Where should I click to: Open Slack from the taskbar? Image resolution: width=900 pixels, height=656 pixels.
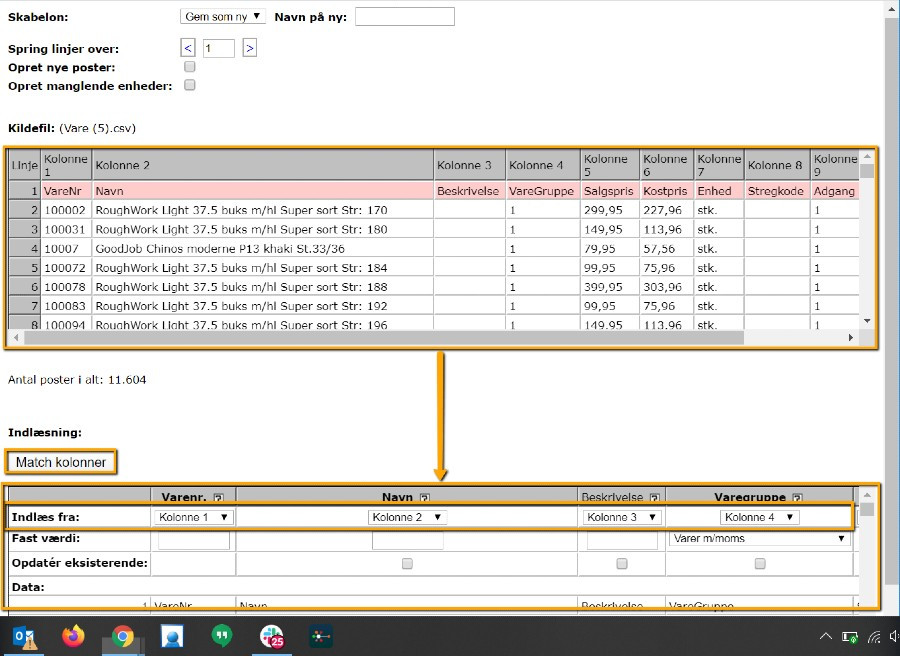coord(271,636)
